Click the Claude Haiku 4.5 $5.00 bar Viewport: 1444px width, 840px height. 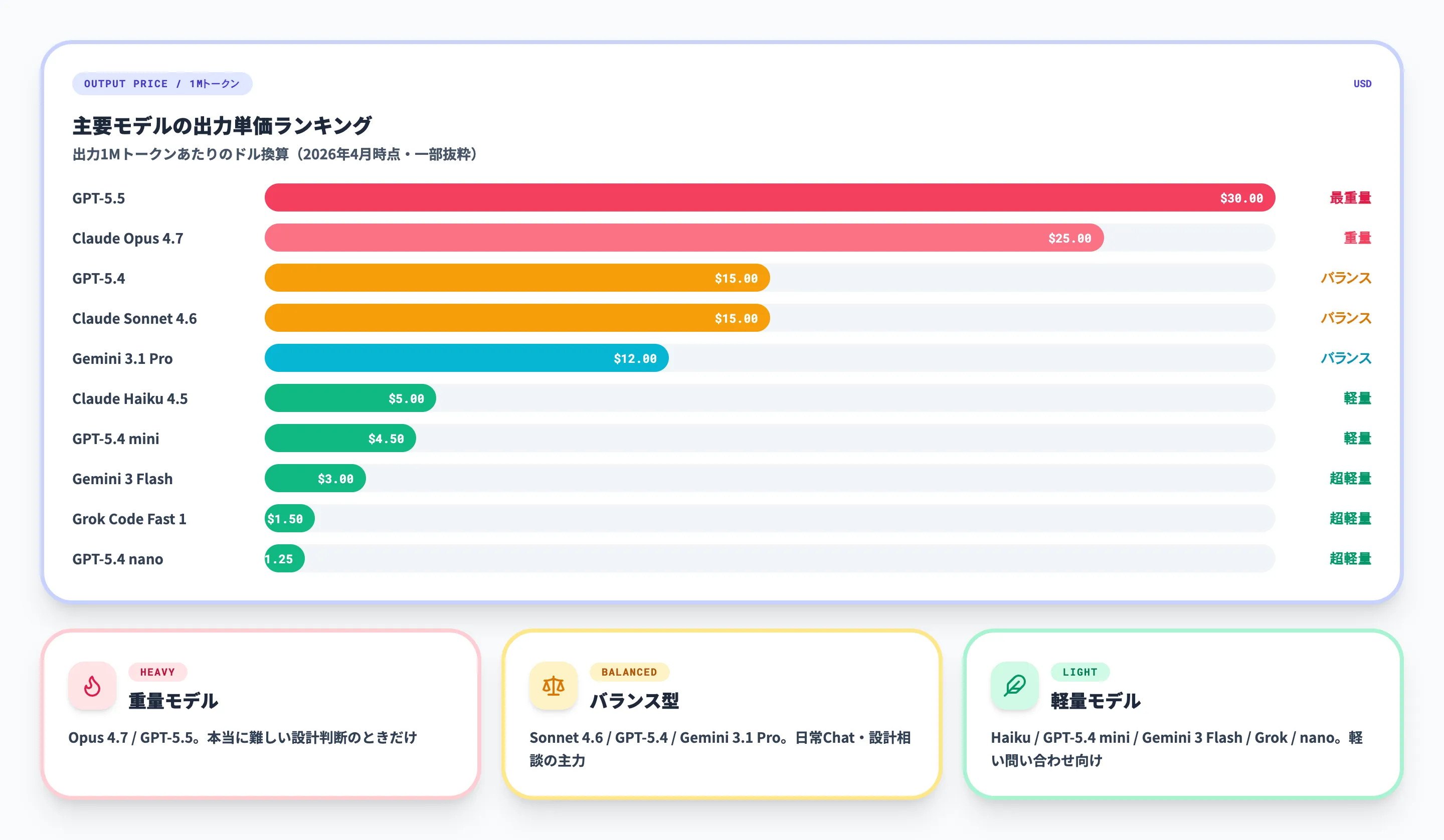(350, 398)
